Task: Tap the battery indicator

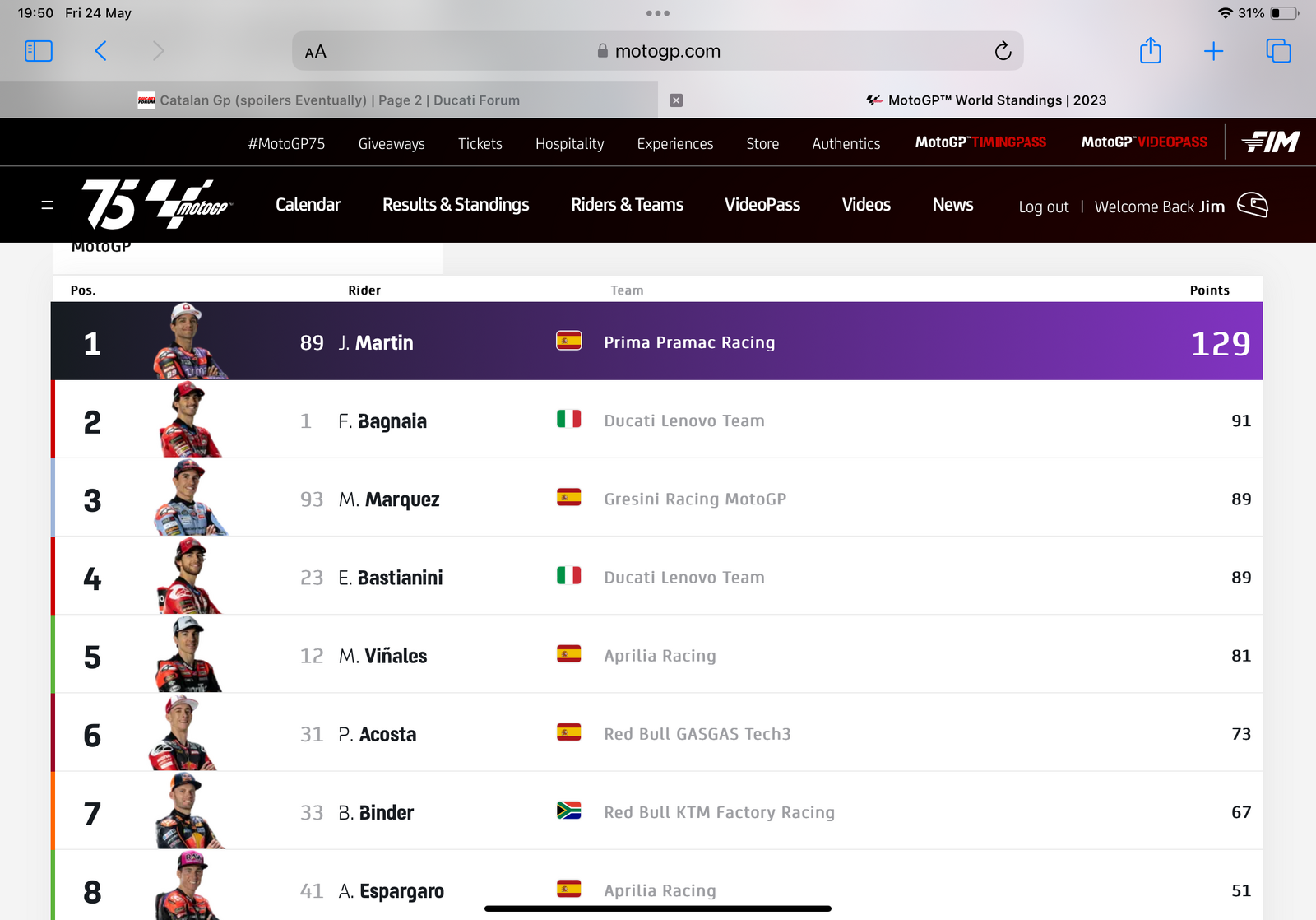Action: pyautogui.click(x=1284, y=13)
